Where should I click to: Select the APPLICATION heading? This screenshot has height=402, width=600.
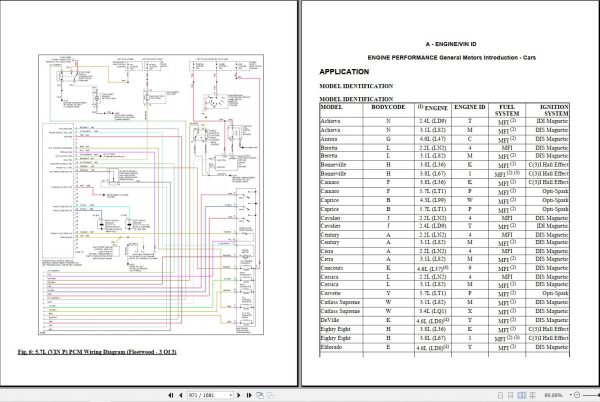[344, 72]
